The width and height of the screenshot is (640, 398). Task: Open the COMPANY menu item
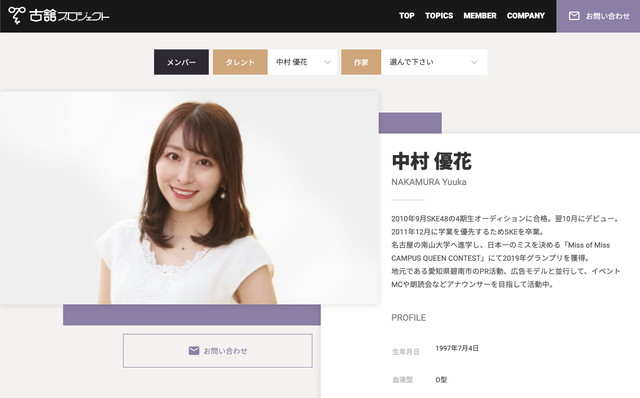coord(526,16)
